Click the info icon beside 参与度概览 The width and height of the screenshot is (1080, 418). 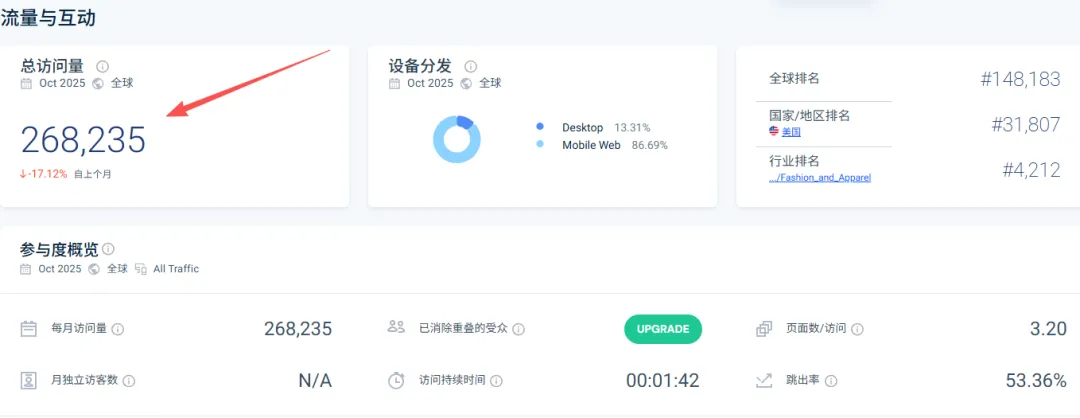[108, 249]
